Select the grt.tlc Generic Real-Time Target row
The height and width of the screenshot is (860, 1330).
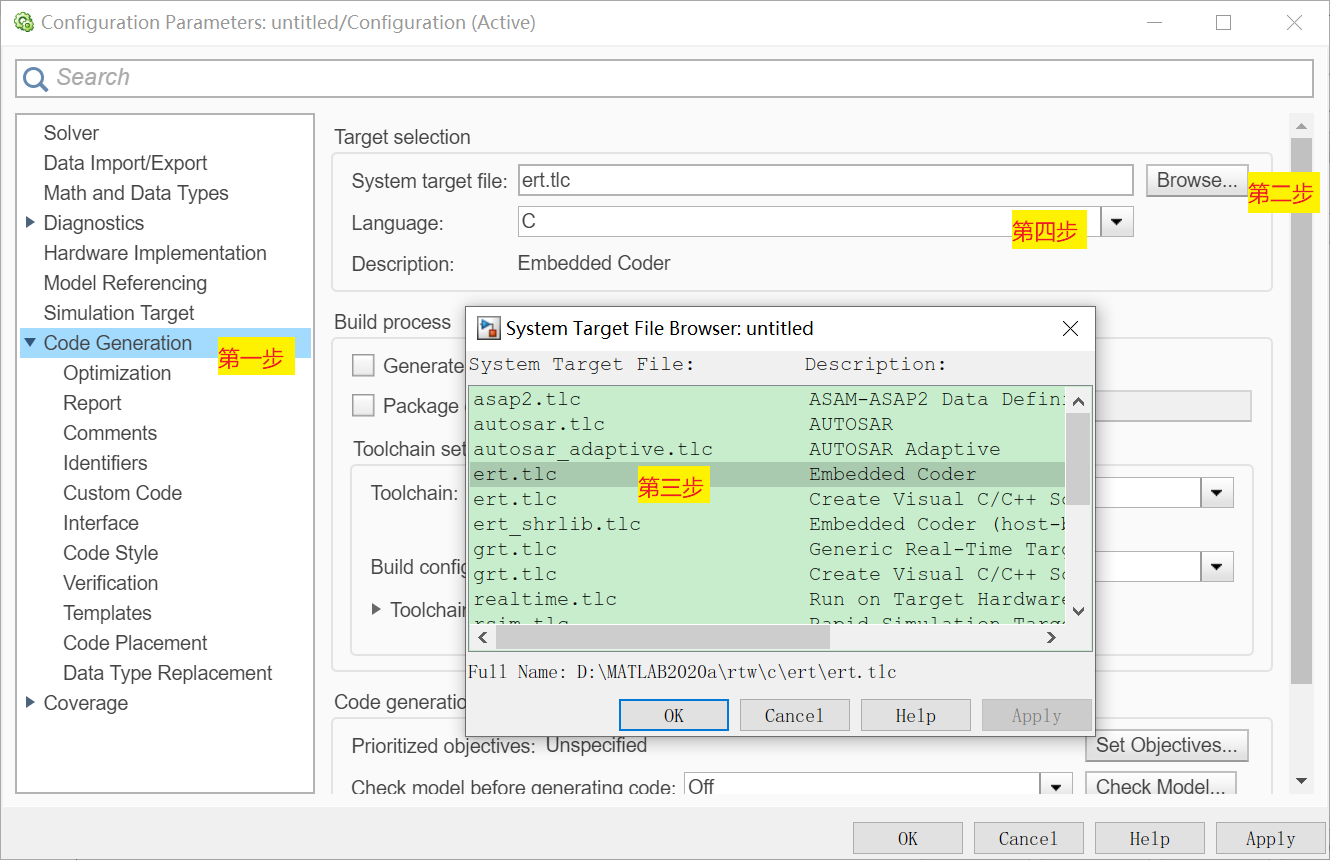pos(767,549)
